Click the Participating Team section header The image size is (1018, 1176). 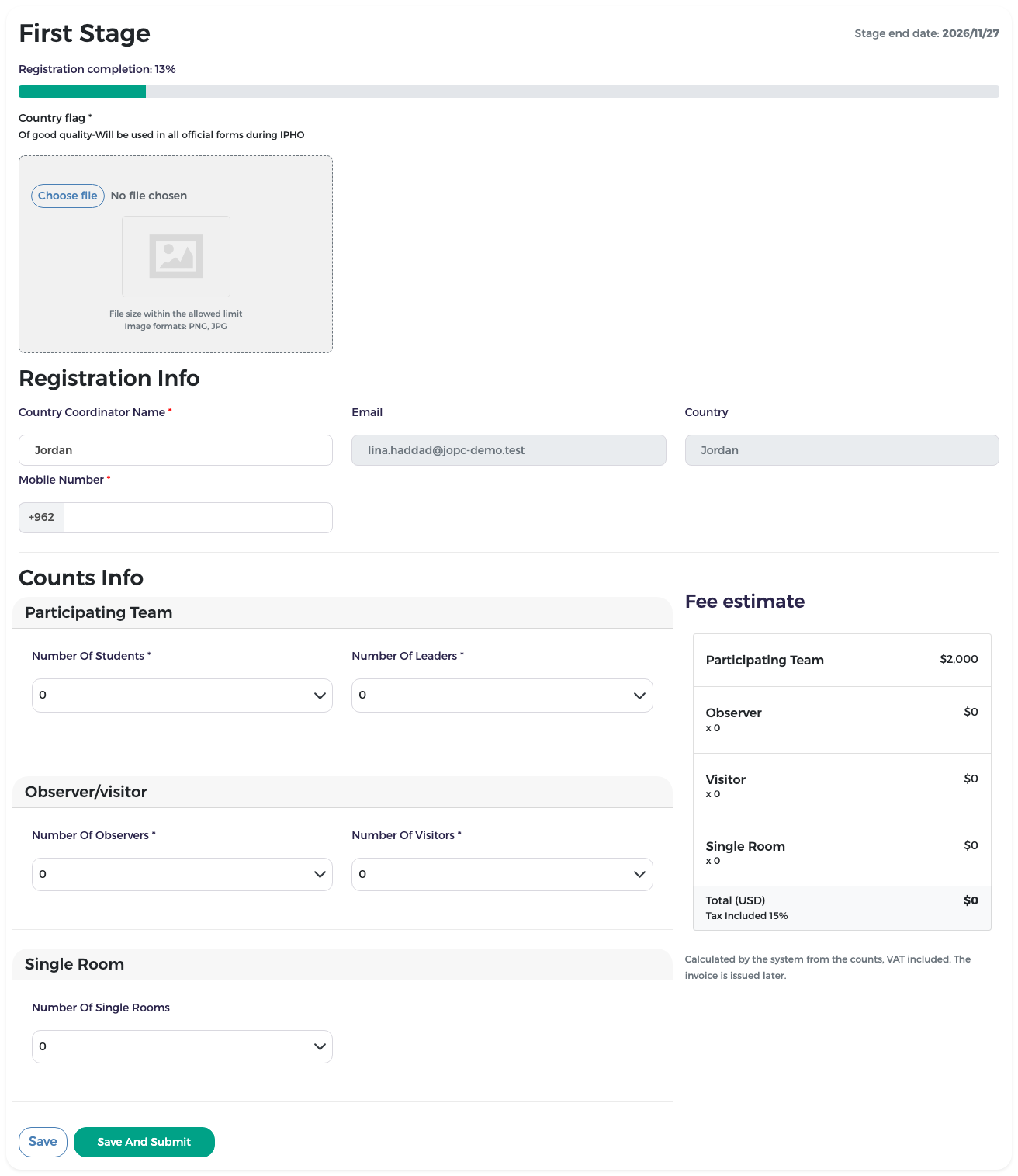click(342, 612)
